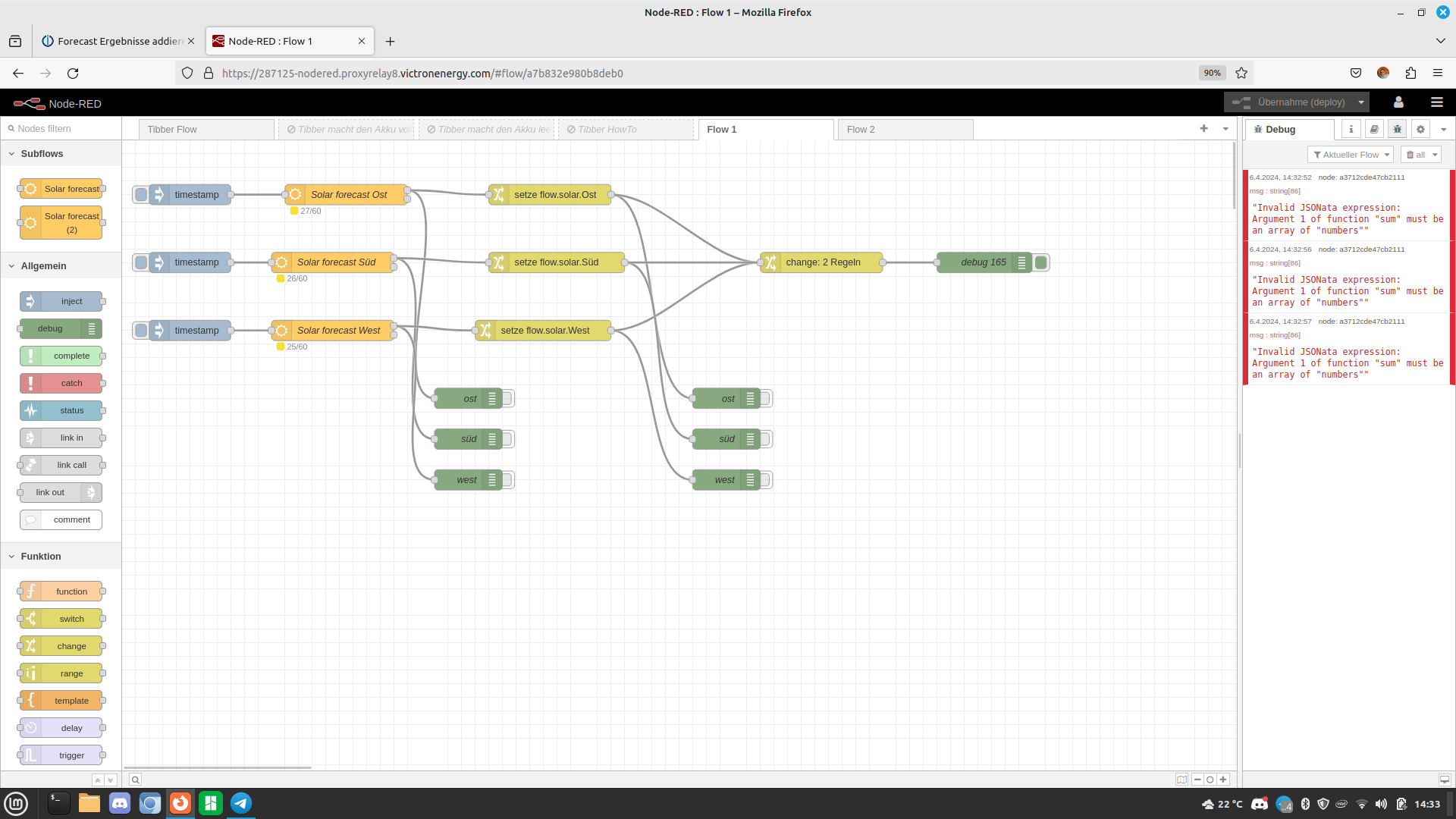The image size is (1456, 819).
Task: Bookmark this page with the star icon
Action: click(1241, 73)
